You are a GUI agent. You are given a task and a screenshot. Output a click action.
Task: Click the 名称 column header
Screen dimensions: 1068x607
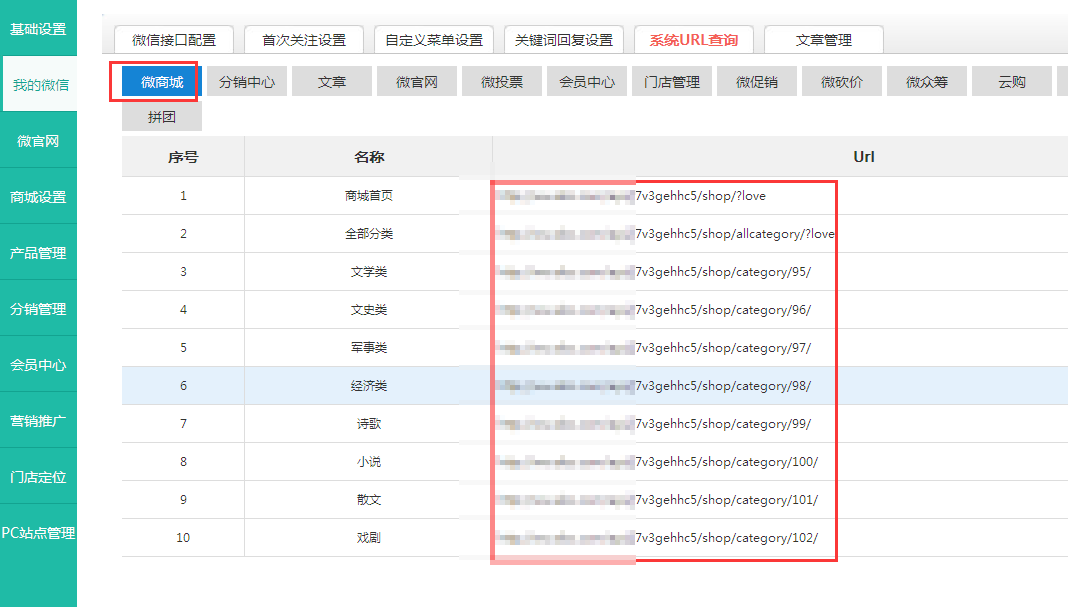coord(369,157)
